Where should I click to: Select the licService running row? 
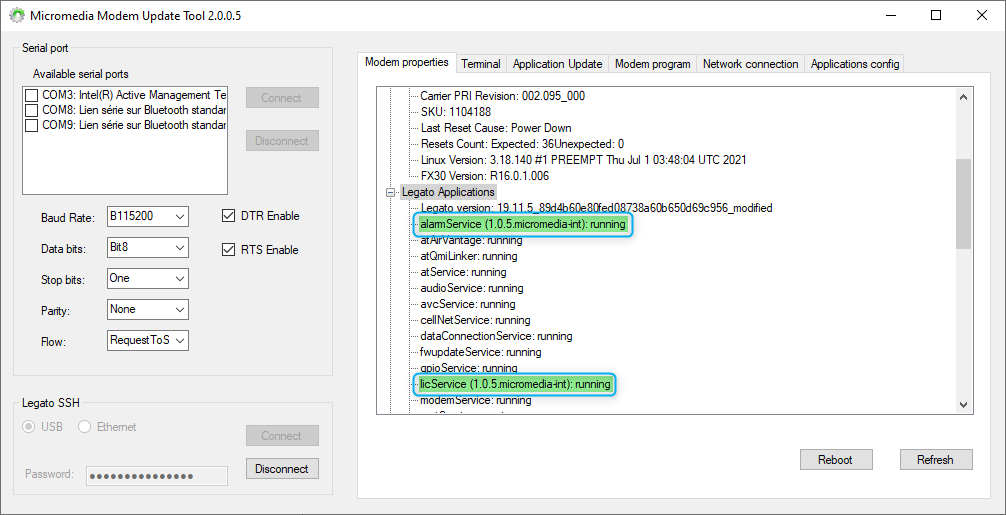[515, 384]
